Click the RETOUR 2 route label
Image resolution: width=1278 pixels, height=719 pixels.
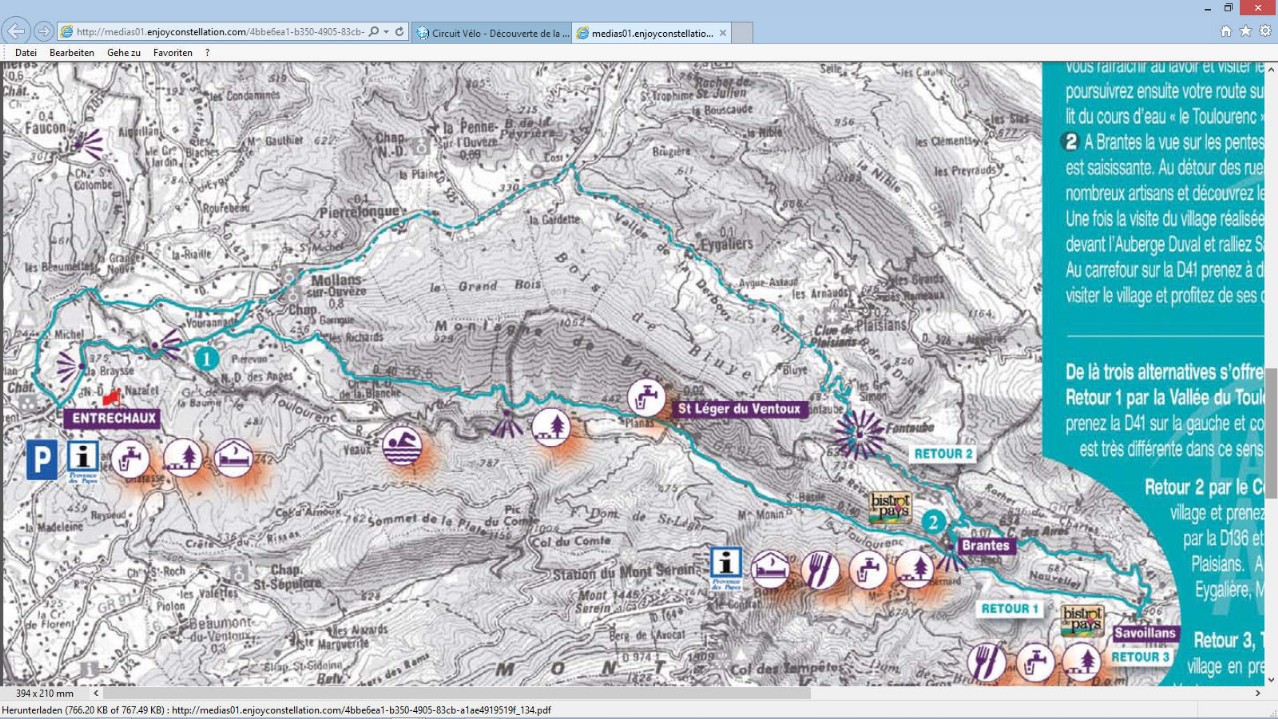942,454
